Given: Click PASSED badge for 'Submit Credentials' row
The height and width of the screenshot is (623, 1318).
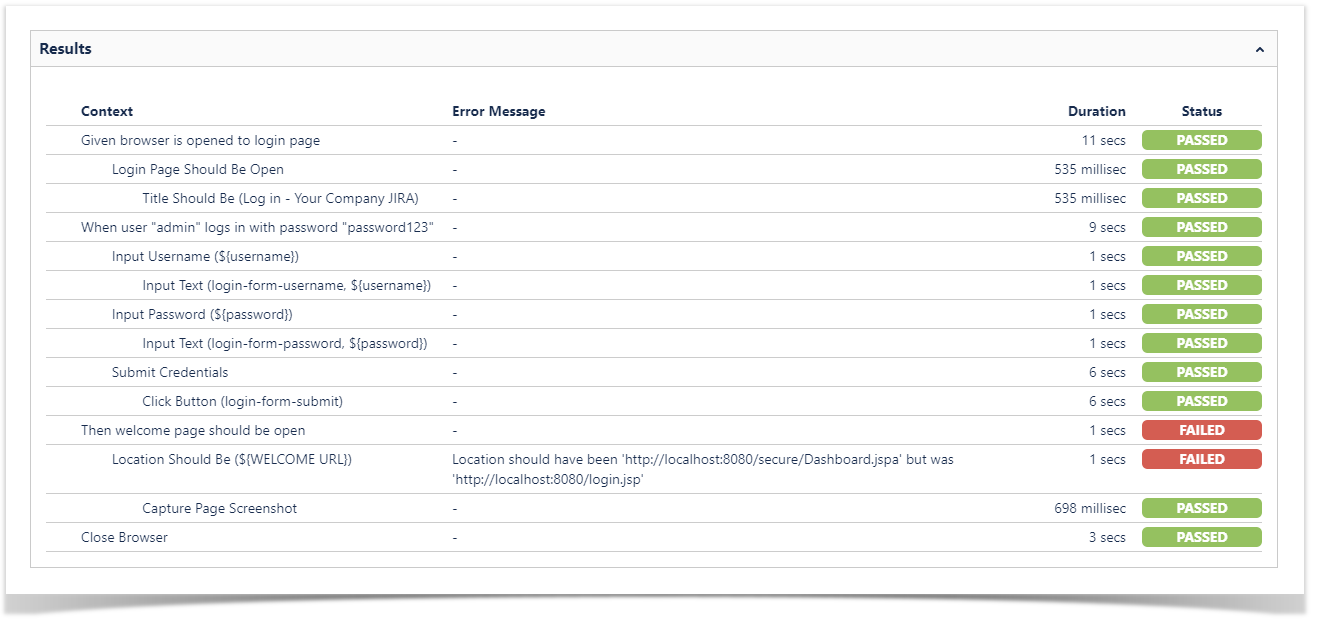Looking at the screenshot, I should (x=1202, y=372).
